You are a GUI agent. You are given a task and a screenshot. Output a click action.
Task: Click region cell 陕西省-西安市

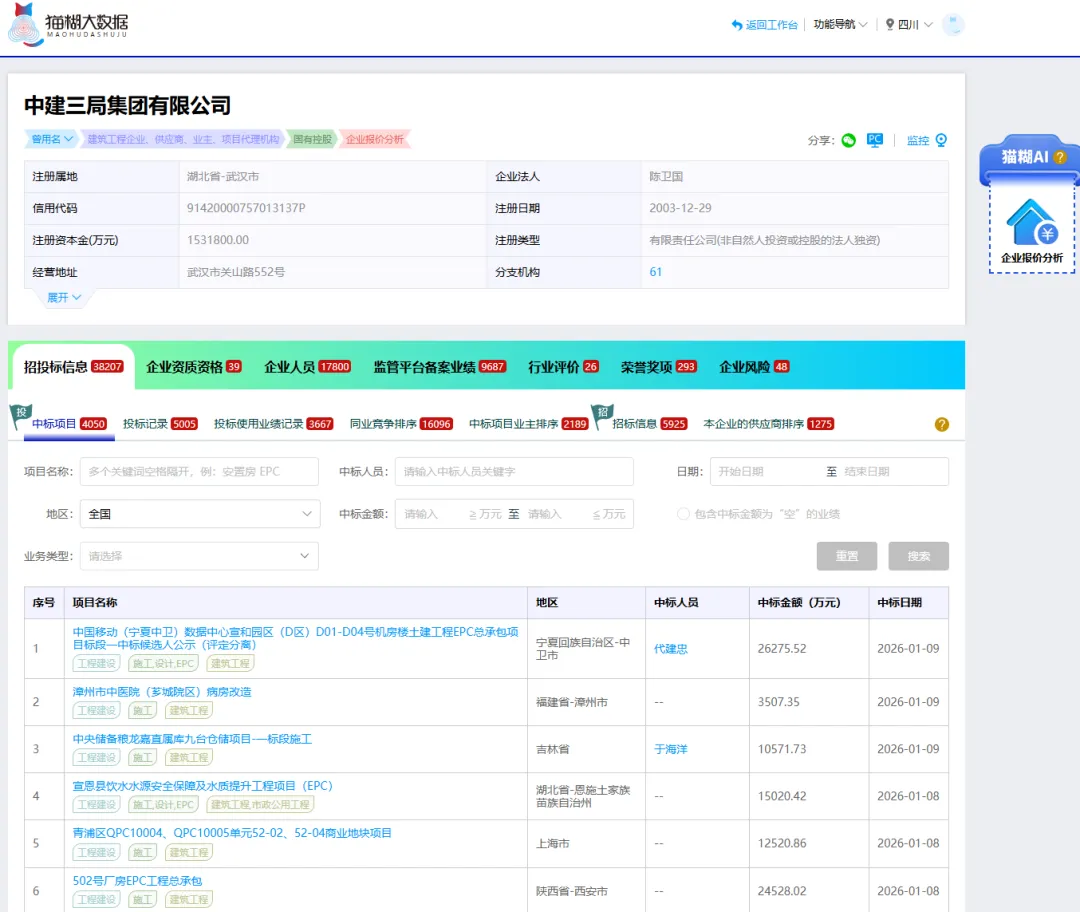click(572, 891)
